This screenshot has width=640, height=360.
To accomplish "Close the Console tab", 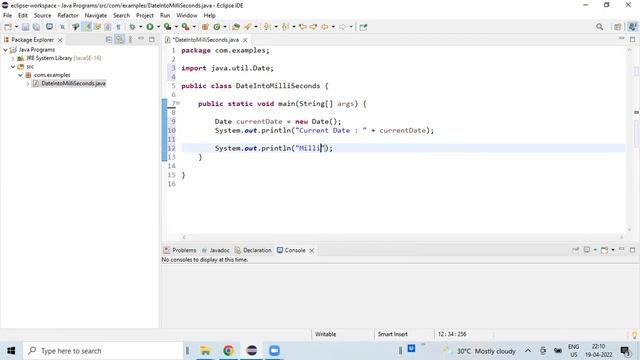I will 311,250.
